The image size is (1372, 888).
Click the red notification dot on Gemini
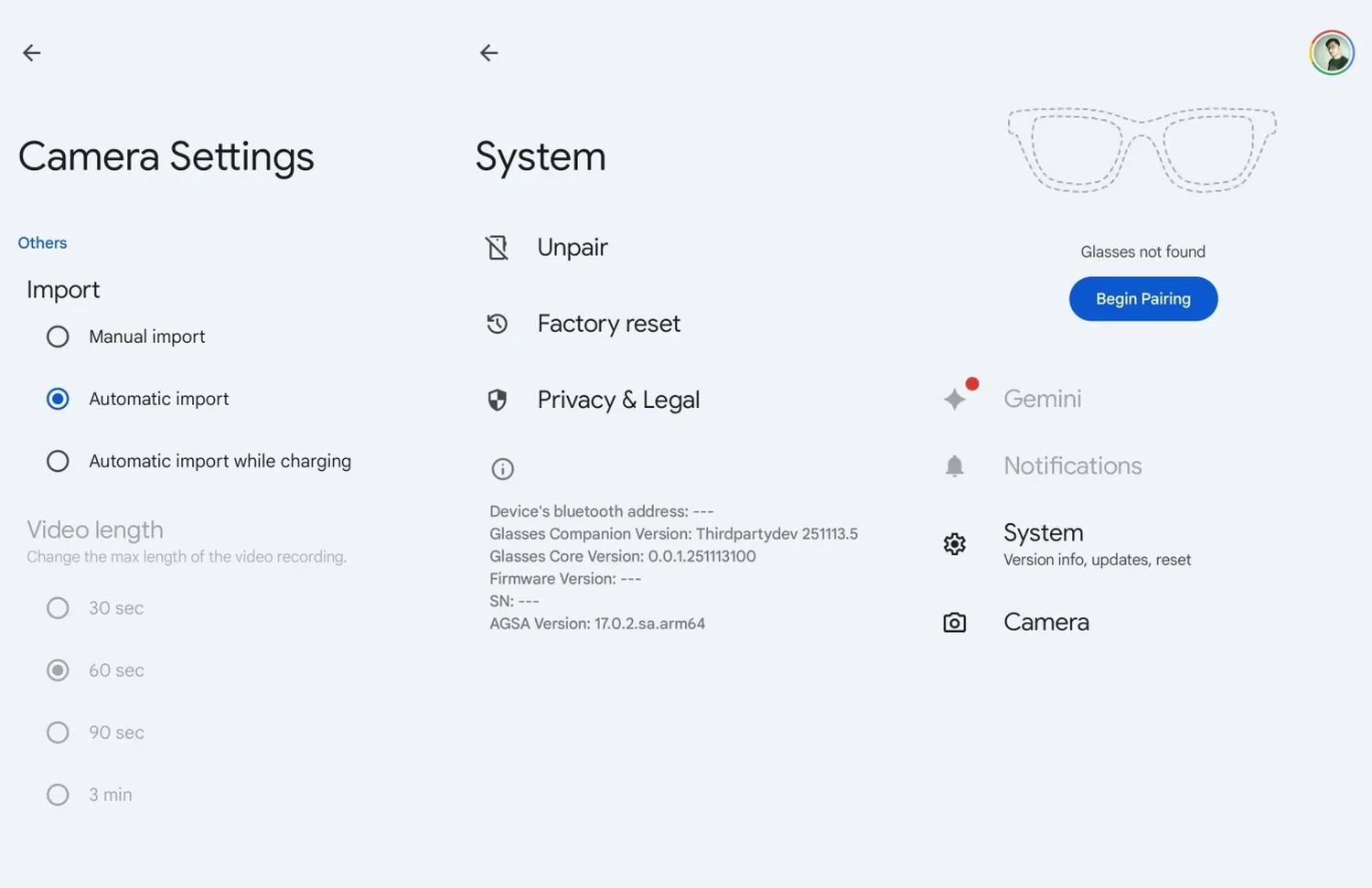(x=972, y=383)
